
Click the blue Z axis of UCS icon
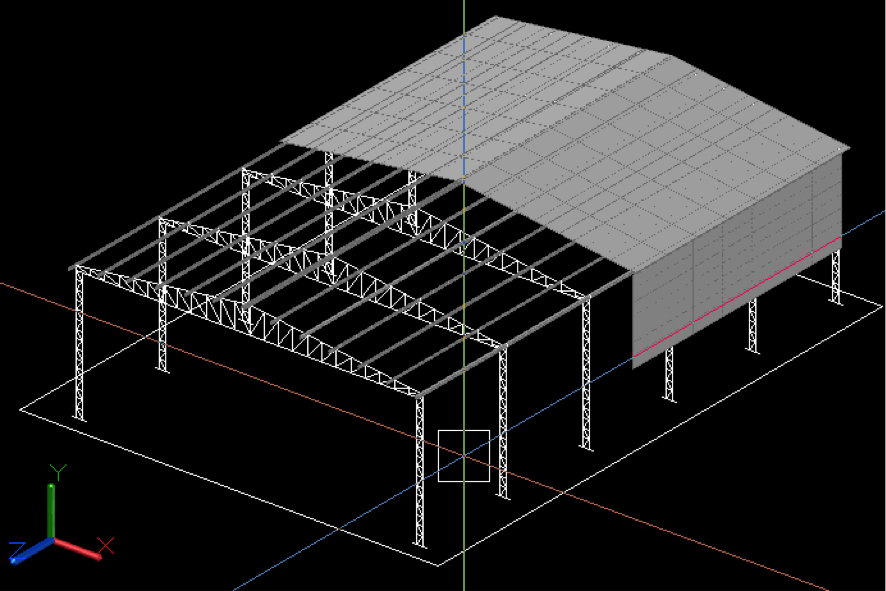point(31,551)
